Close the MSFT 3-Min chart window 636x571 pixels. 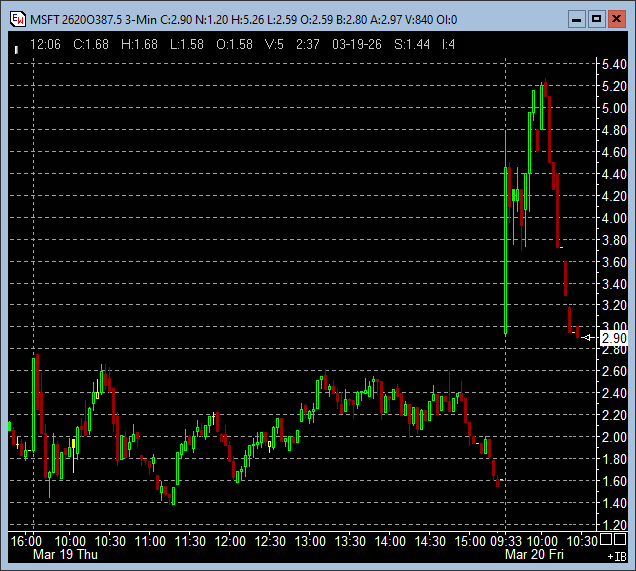tap(616, 19)
